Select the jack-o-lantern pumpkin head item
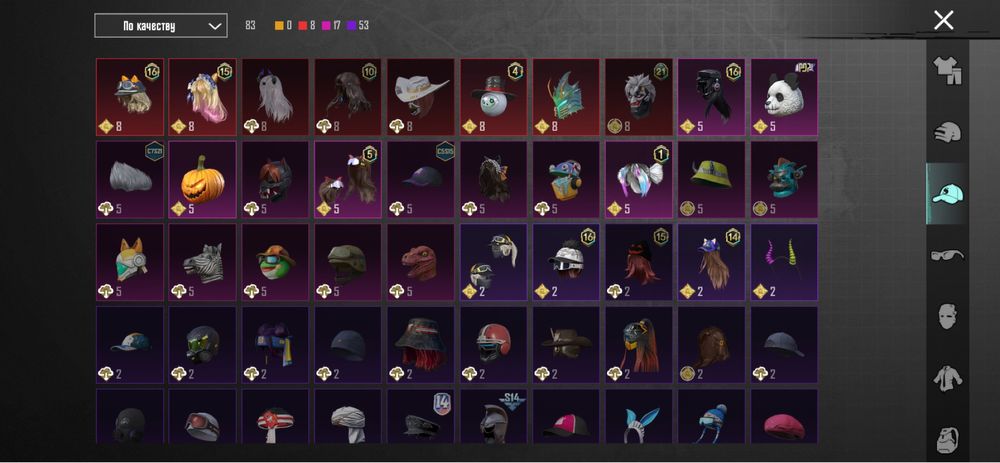Viewport: 1000px width, 463px height. pos(202,180)
